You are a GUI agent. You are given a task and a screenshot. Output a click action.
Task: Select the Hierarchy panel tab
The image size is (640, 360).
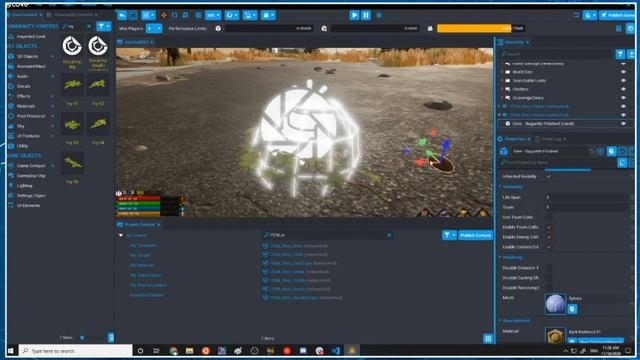pyautogui.click(x=513, y=42)
